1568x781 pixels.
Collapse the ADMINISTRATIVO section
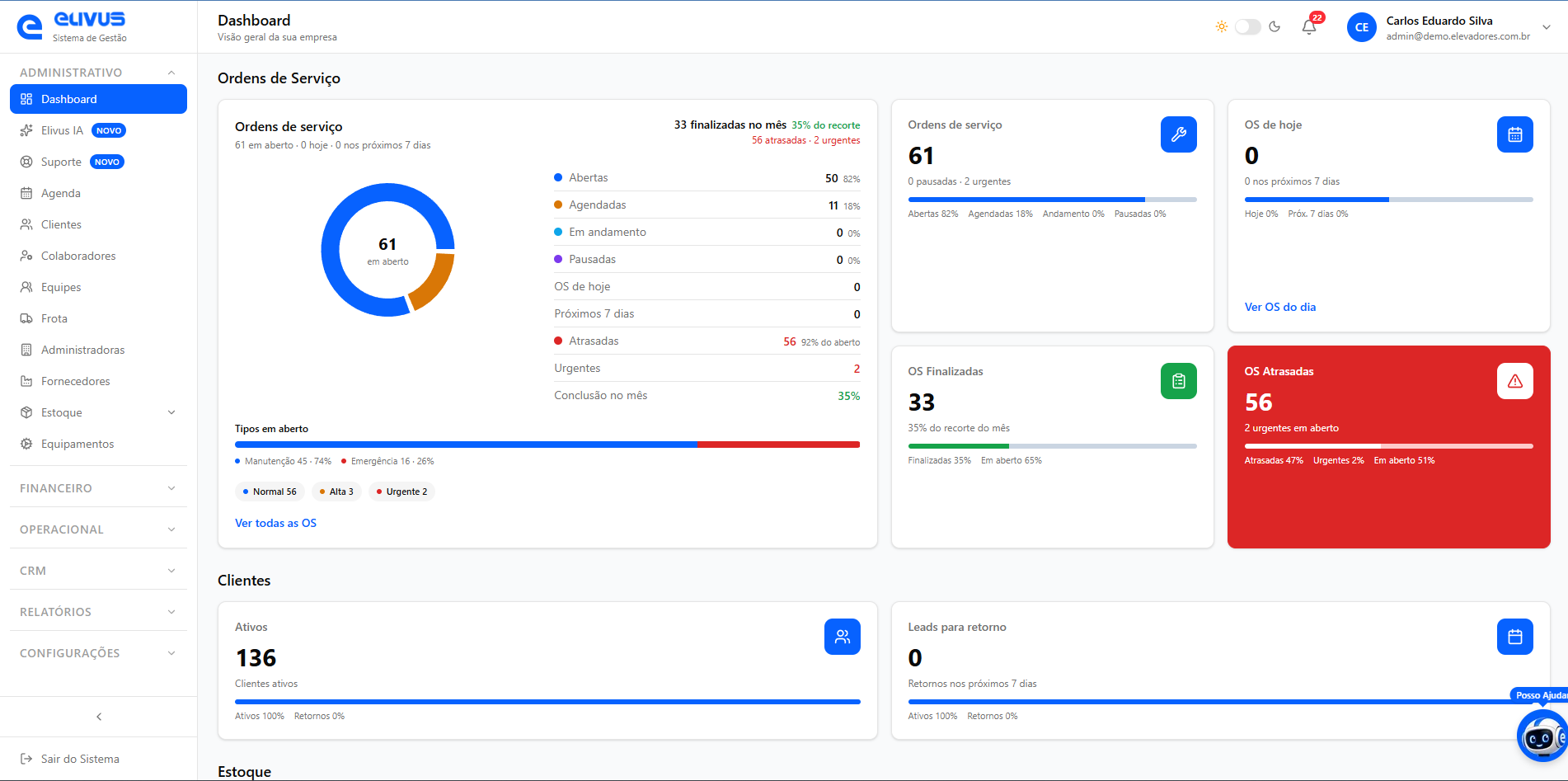tap(98, 73)
